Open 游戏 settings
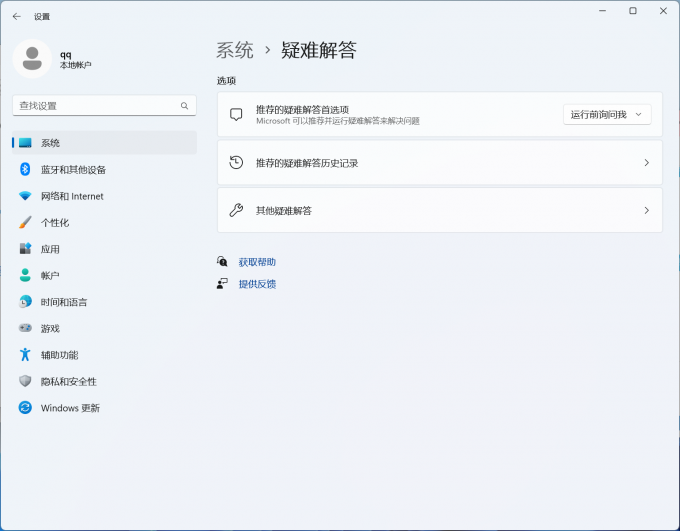680x531 pixels. 105,328
